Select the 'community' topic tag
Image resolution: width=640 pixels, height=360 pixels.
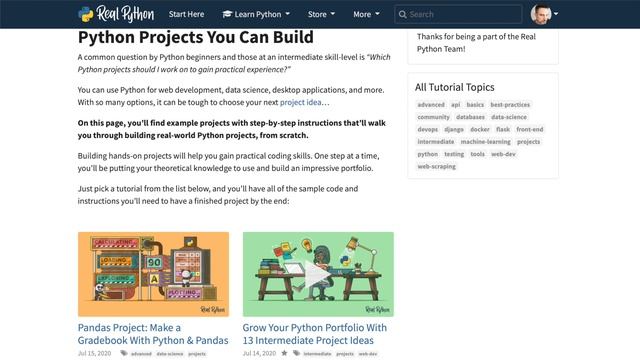(433, 117)
